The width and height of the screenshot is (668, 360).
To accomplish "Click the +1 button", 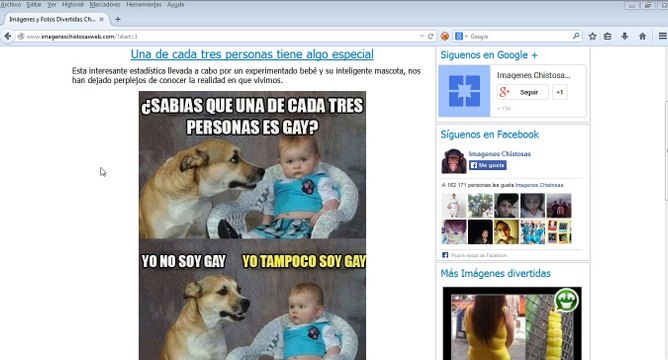I will point(560,92).
